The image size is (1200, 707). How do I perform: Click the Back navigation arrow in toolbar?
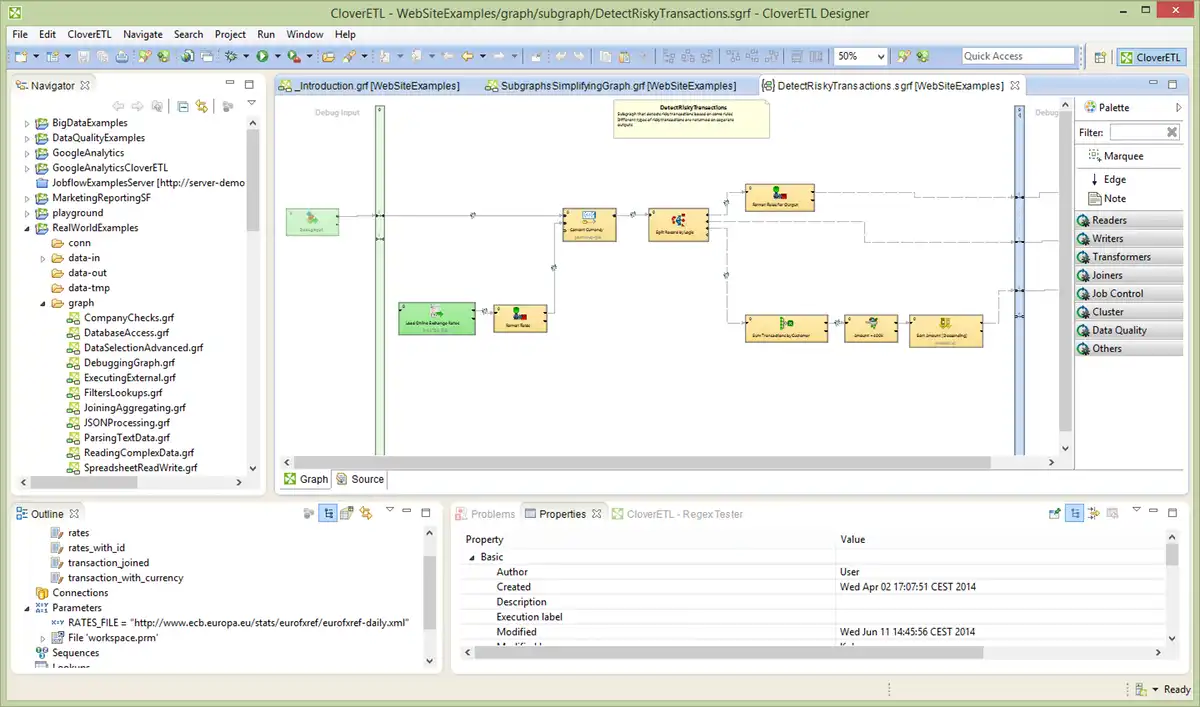(467, 57)
